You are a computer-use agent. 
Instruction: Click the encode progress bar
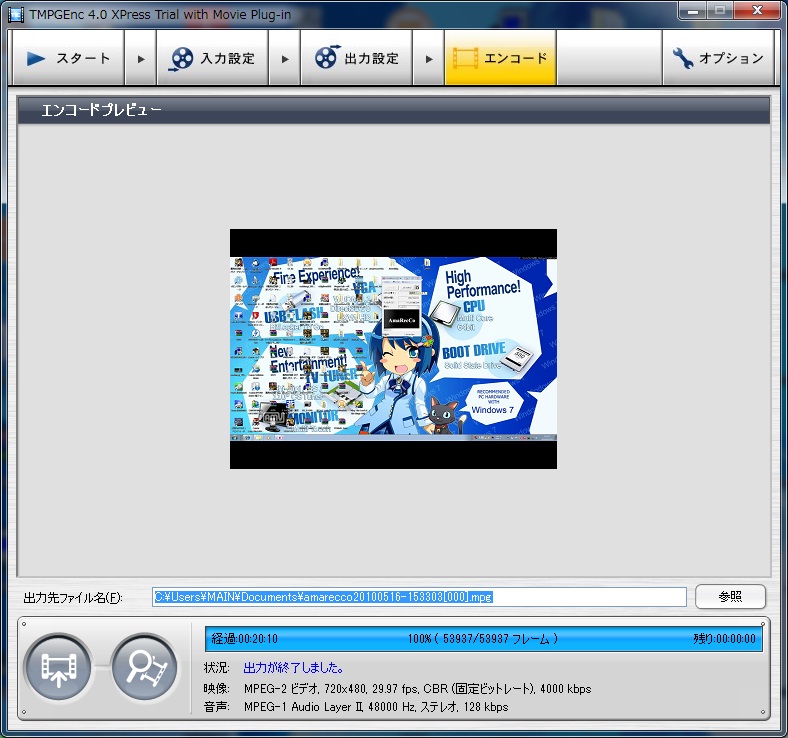click(x=483, y=639)
